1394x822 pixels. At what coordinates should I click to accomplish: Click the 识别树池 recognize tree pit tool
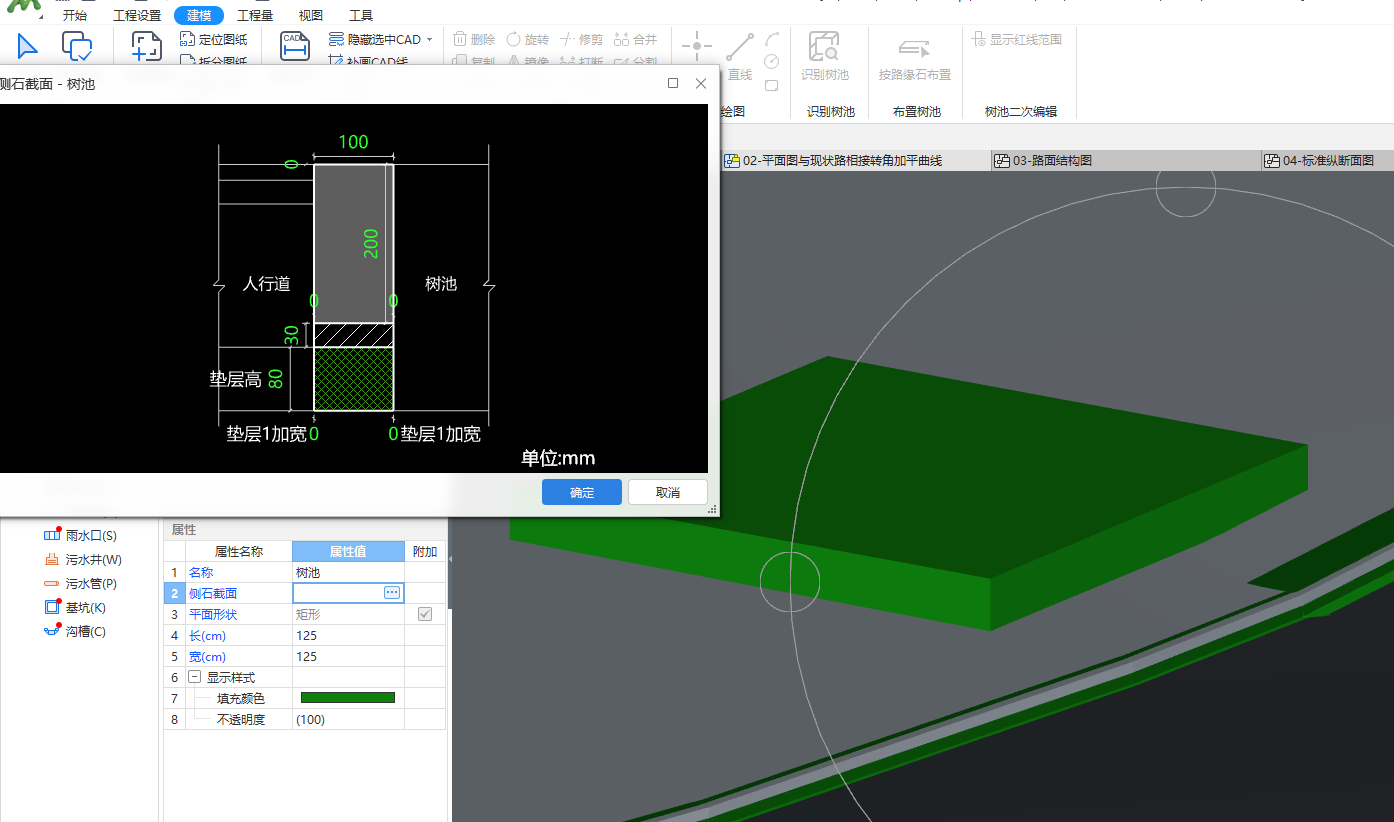[x=825, y=56]
